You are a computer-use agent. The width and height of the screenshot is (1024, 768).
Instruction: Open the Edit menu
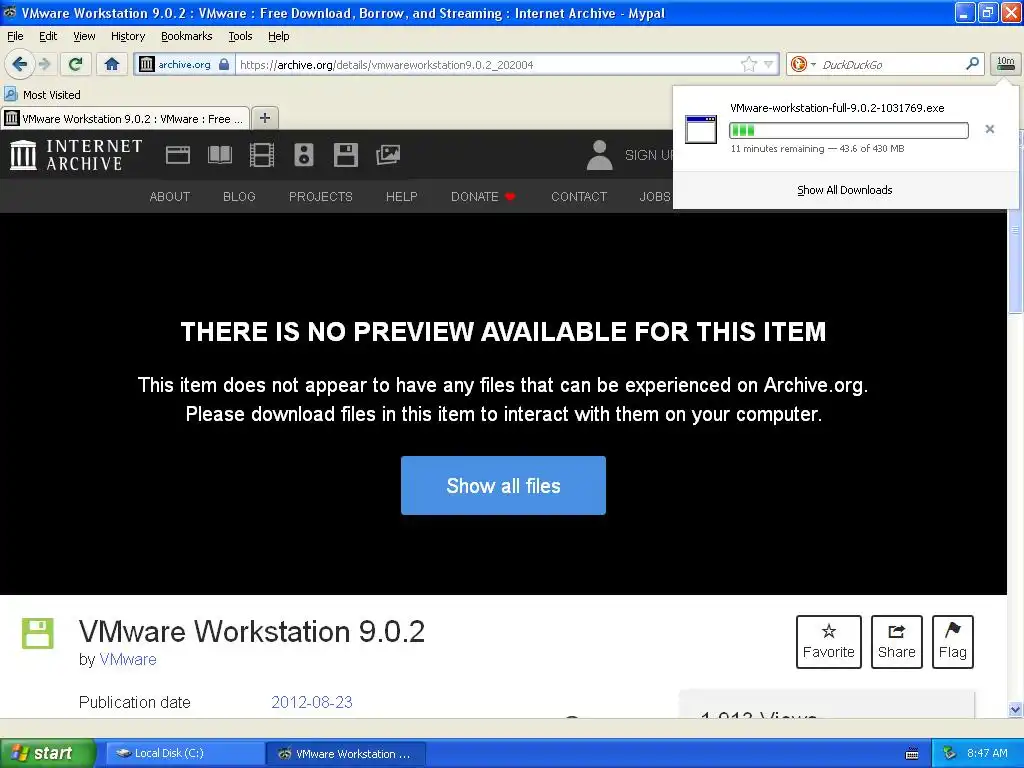pos(48,36)
